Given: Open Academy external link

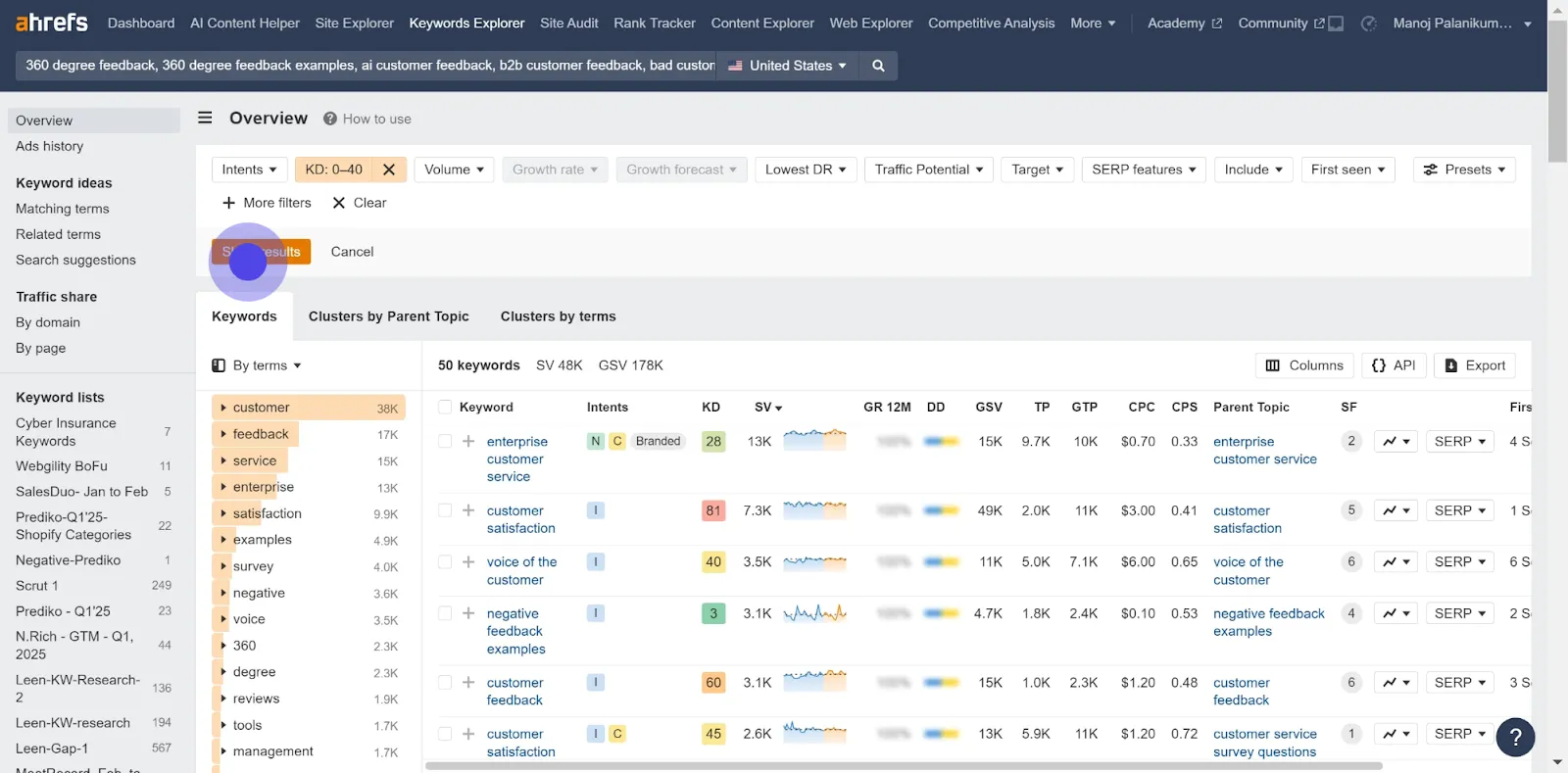Looking at the screenshot, I should click(x=1185, y=23).
